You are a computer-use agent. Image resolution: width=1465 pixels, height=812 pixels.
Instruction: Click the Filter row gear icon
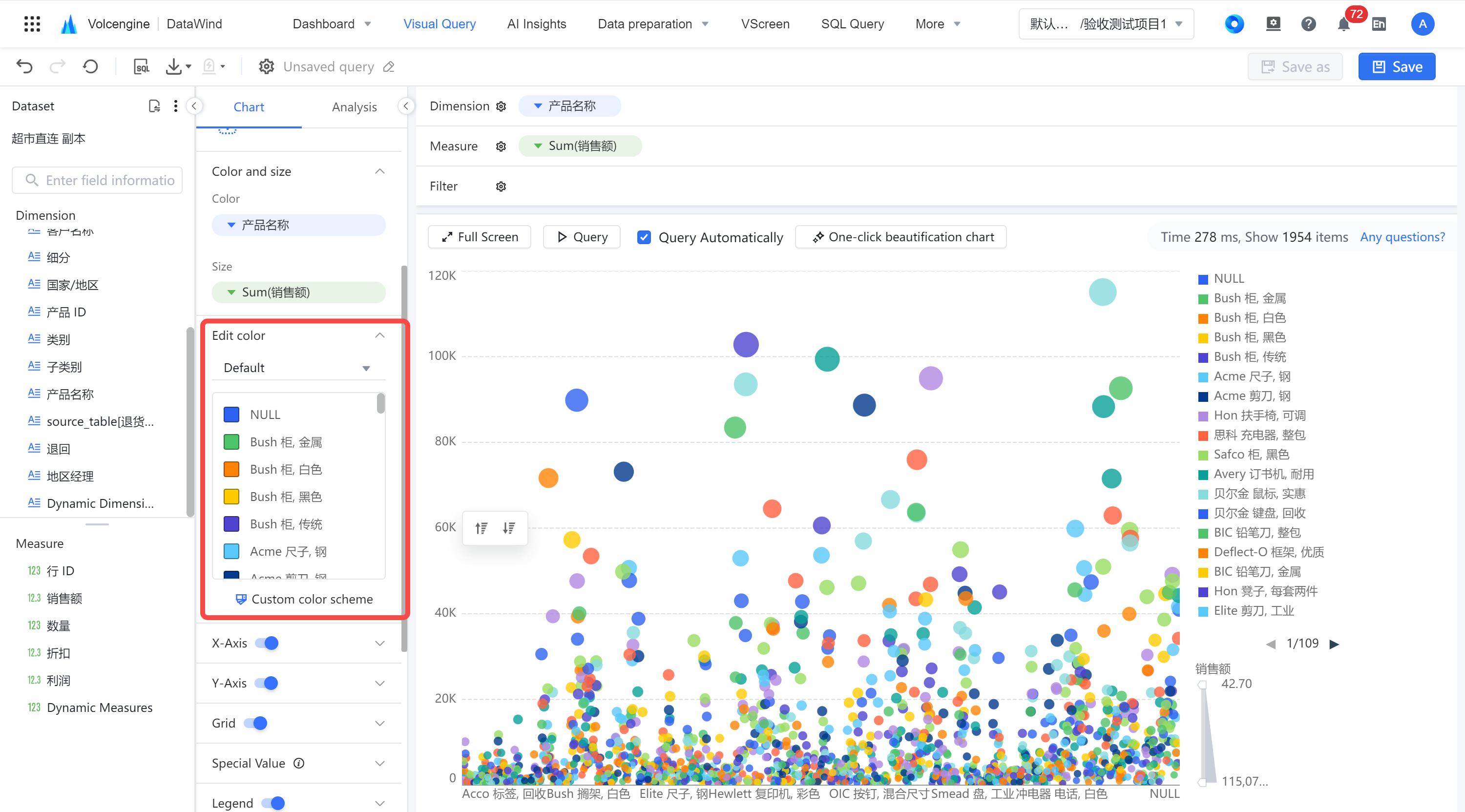[501, 187]
